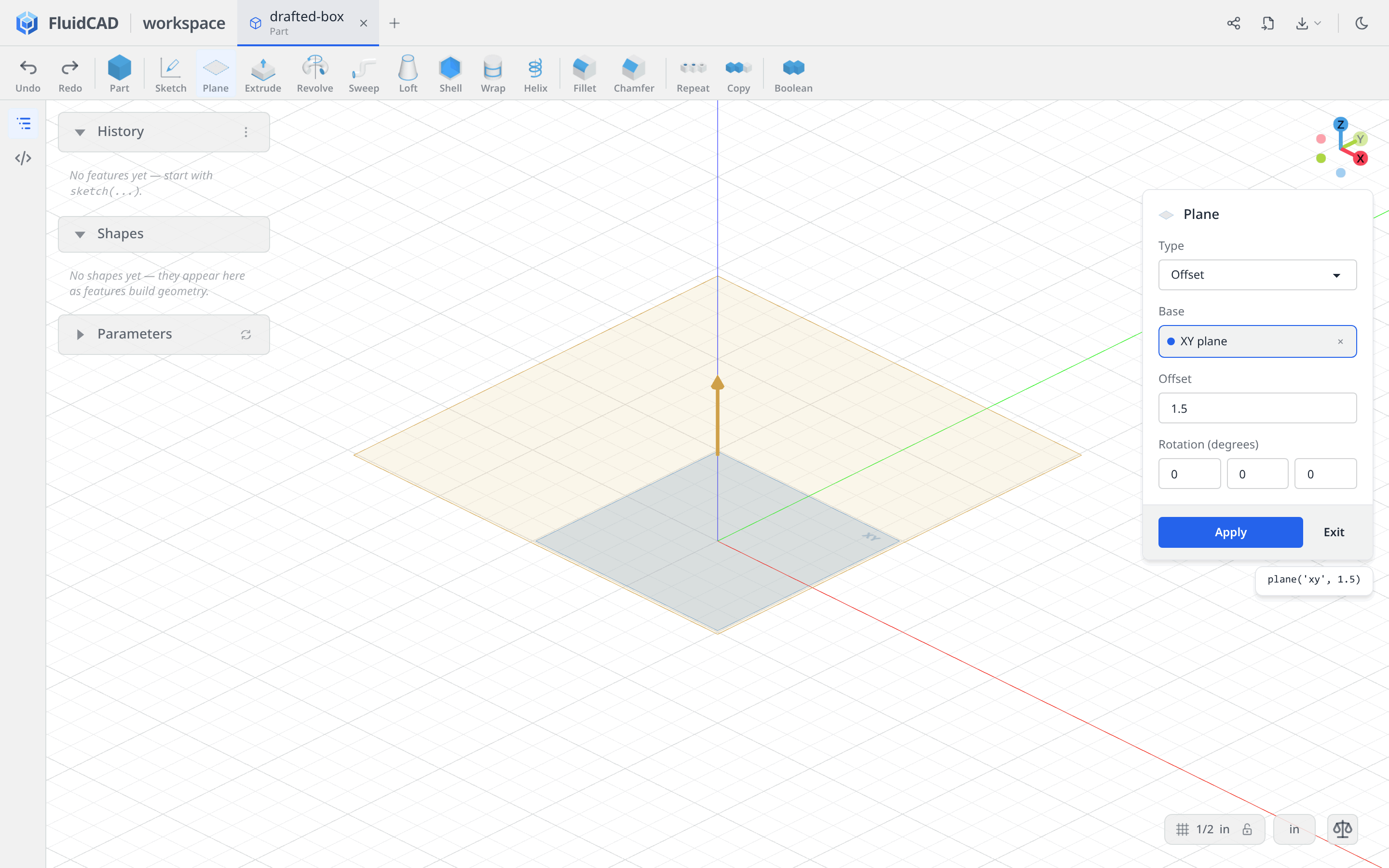
Task: Activate the Wrap tool
Action: (493, 73)
